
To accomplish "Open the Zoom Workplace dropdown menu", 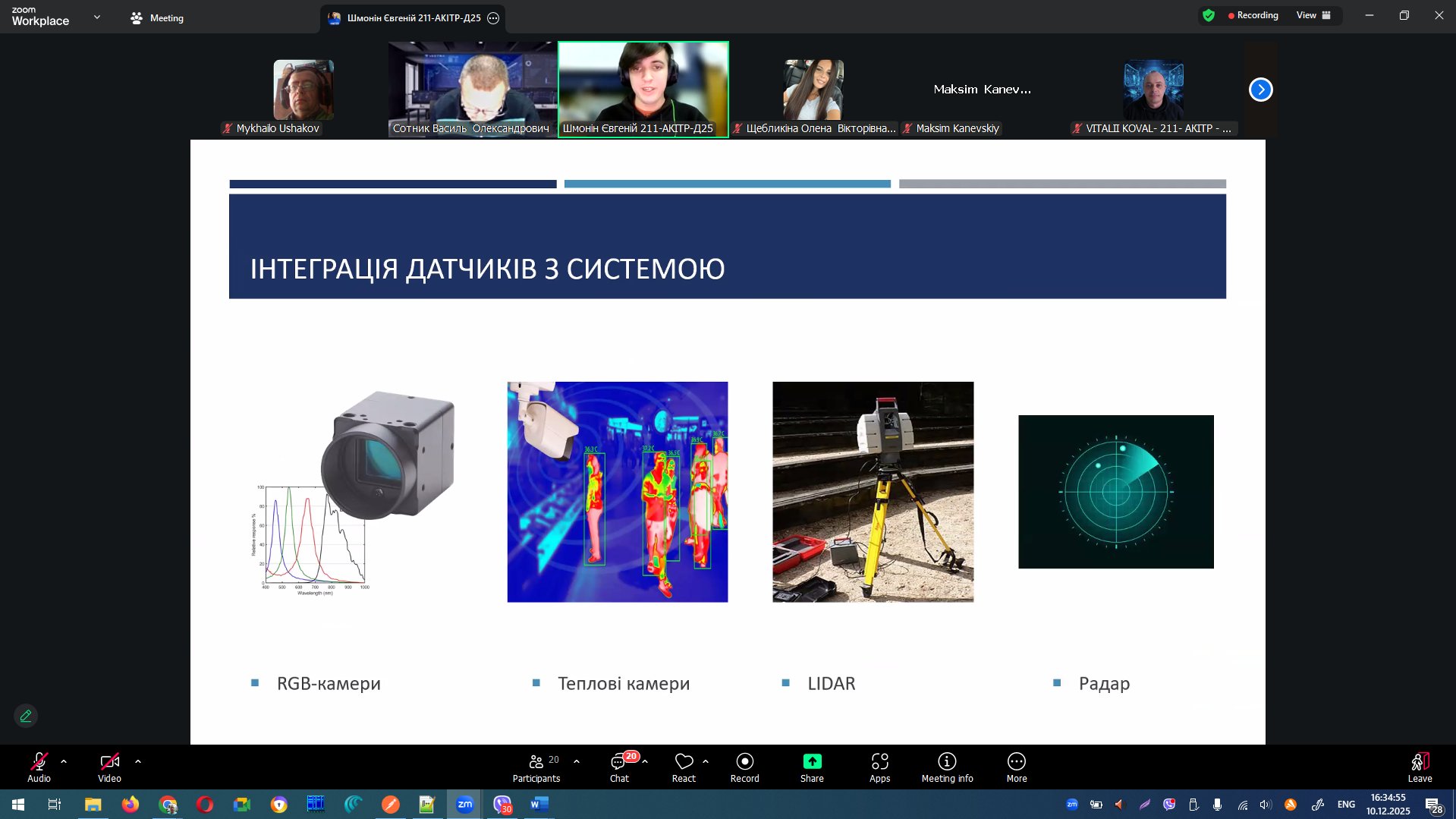I will 96,17.
